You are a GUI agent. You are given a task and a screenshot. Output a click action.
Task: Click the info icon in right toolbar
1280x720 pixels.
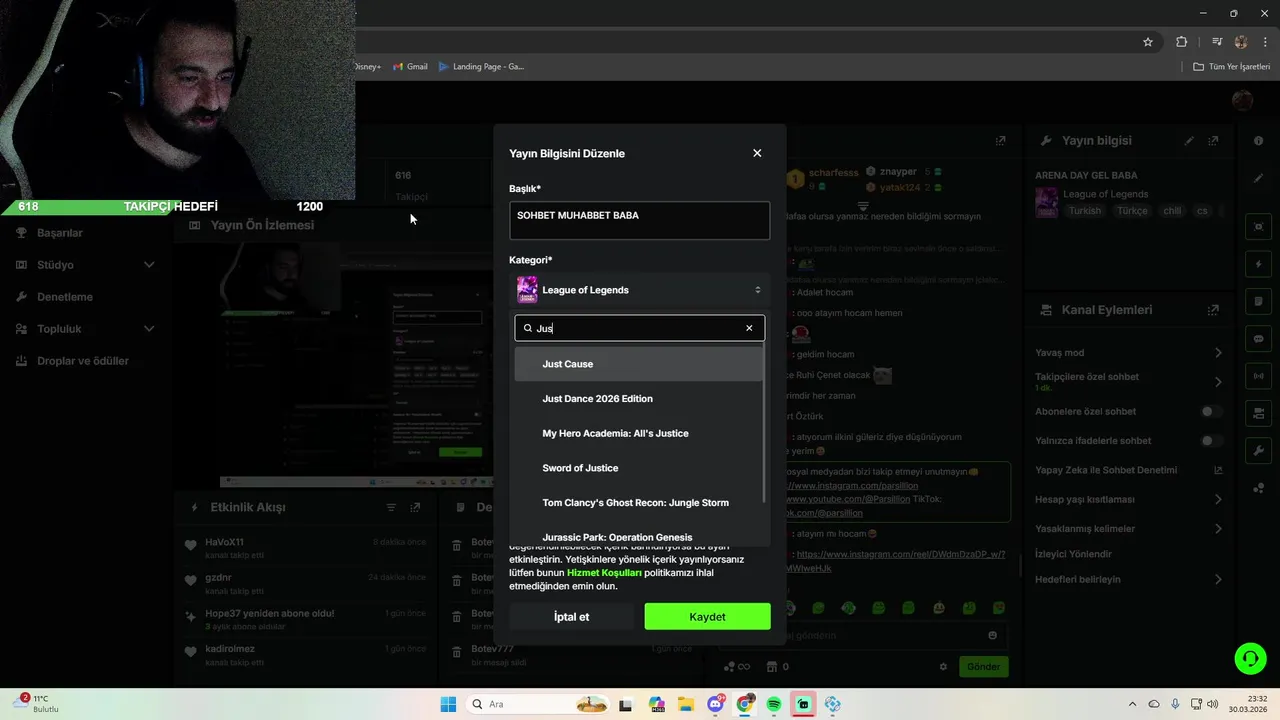point(1258,141)
